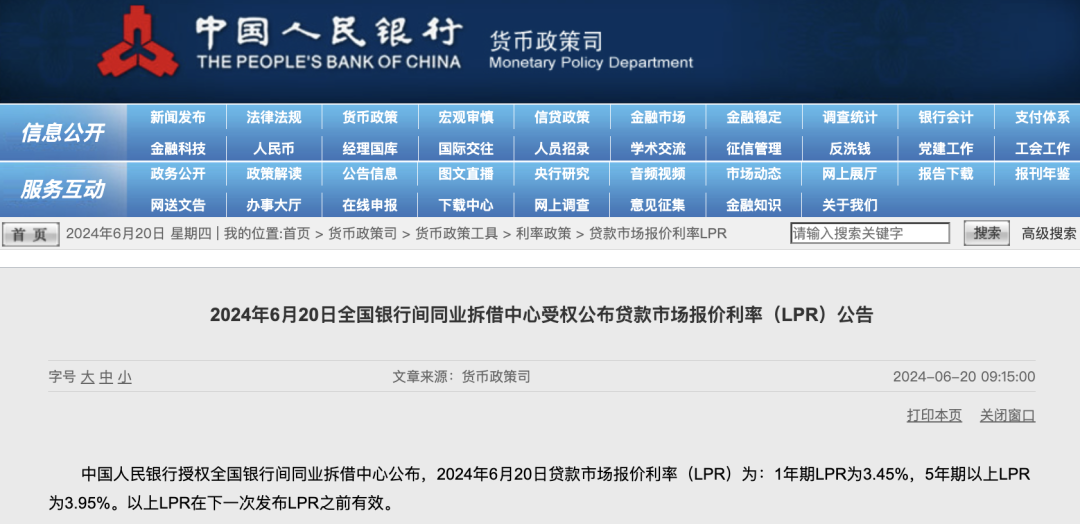Go to the 调查统计 section
This screenshot has height=524, width=1080.
click(x=850, y=118)
